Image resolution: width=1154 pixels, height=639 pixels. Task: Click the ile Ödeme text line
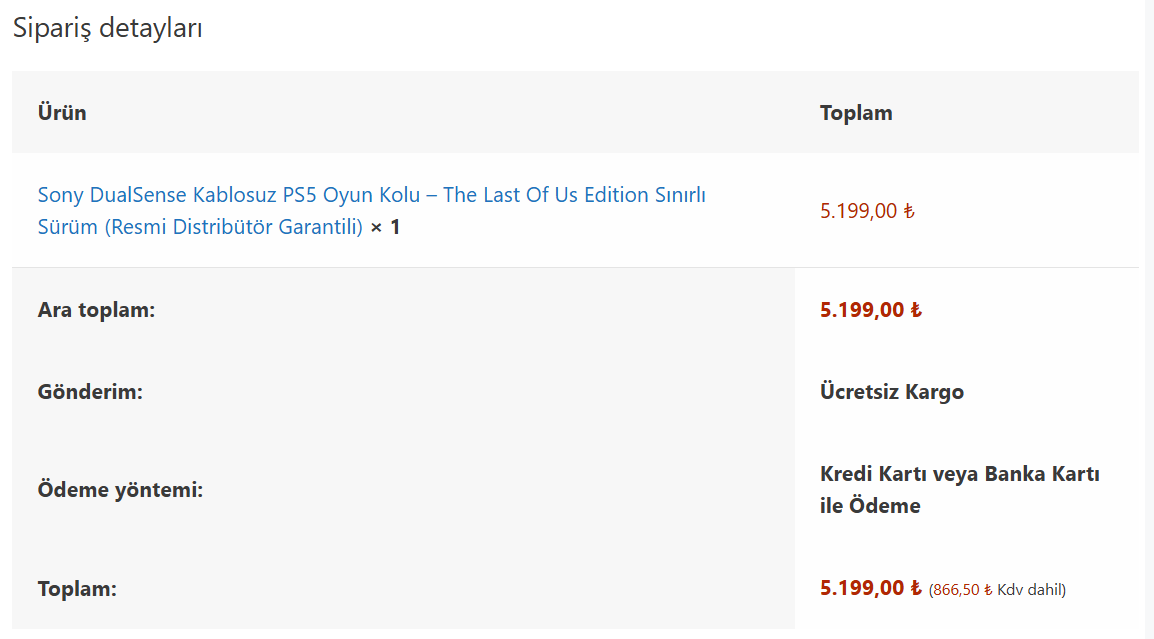[870, 506]
